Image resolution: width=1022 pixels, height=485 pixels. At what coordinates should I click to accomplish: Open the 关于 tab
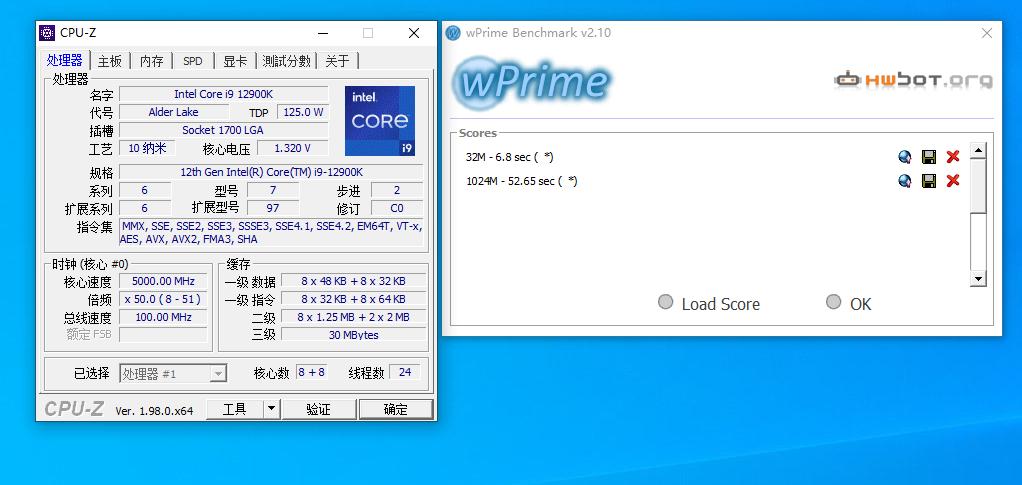(337, 61)
